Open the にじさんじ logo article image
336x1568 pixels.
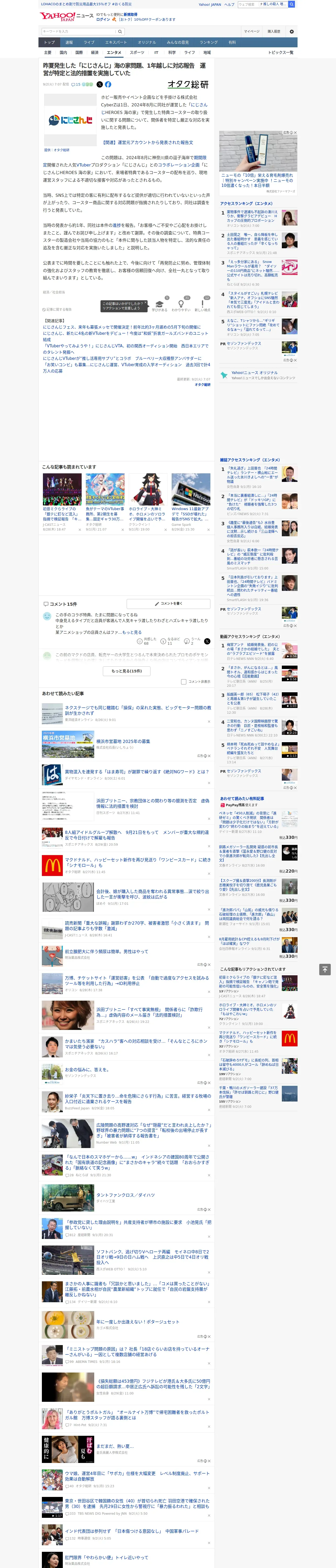[71, 120]
